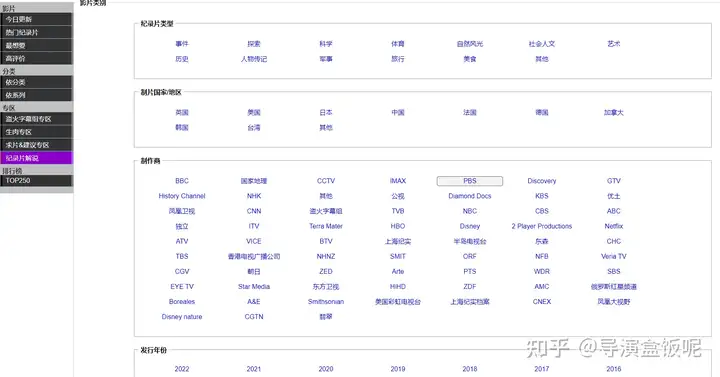Open NHNZ producer link
Viewport: 720px width, 377px height.
(x=326, y=256)
